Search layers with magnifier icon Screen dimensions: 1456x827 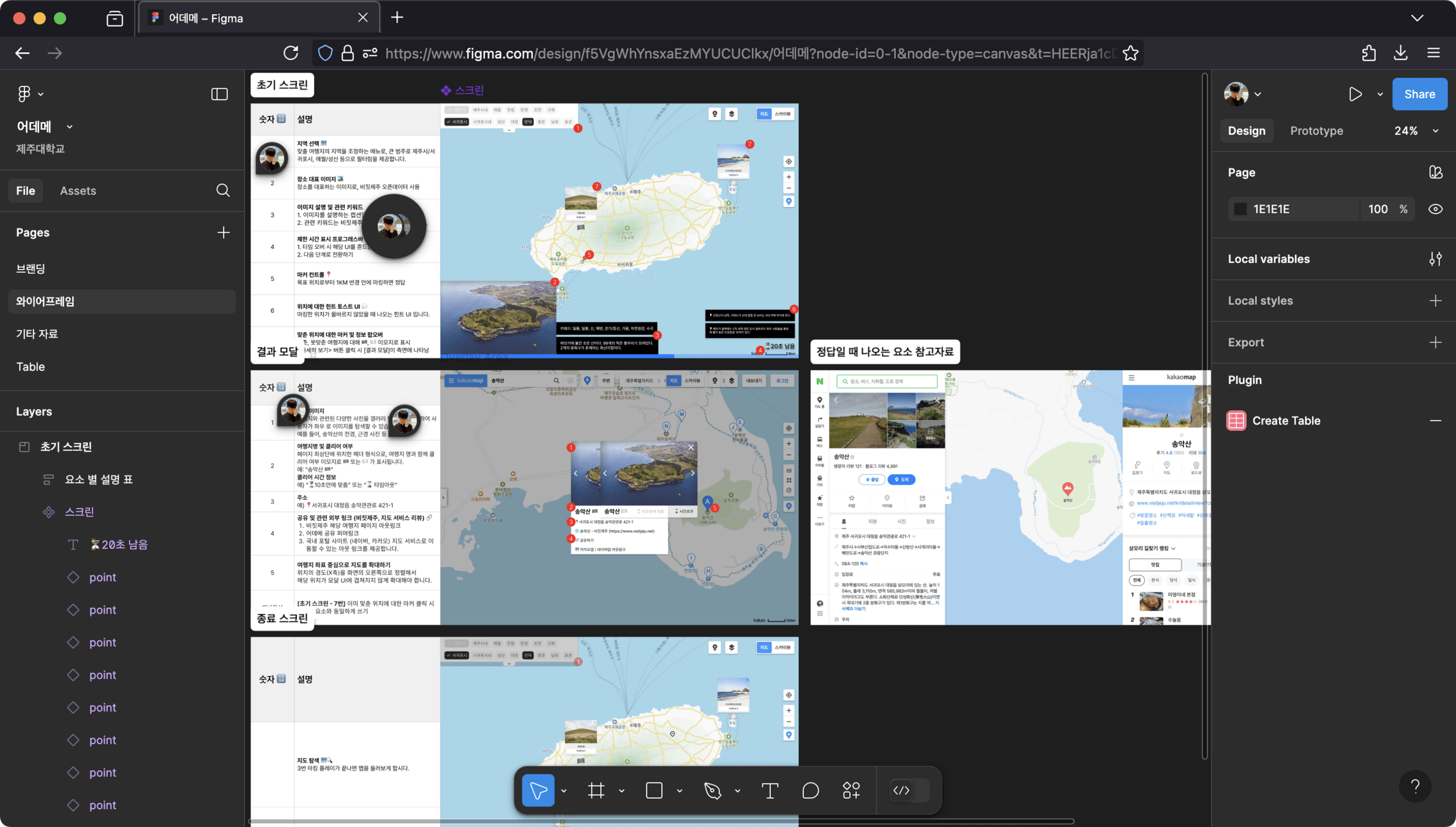(223, 191)
